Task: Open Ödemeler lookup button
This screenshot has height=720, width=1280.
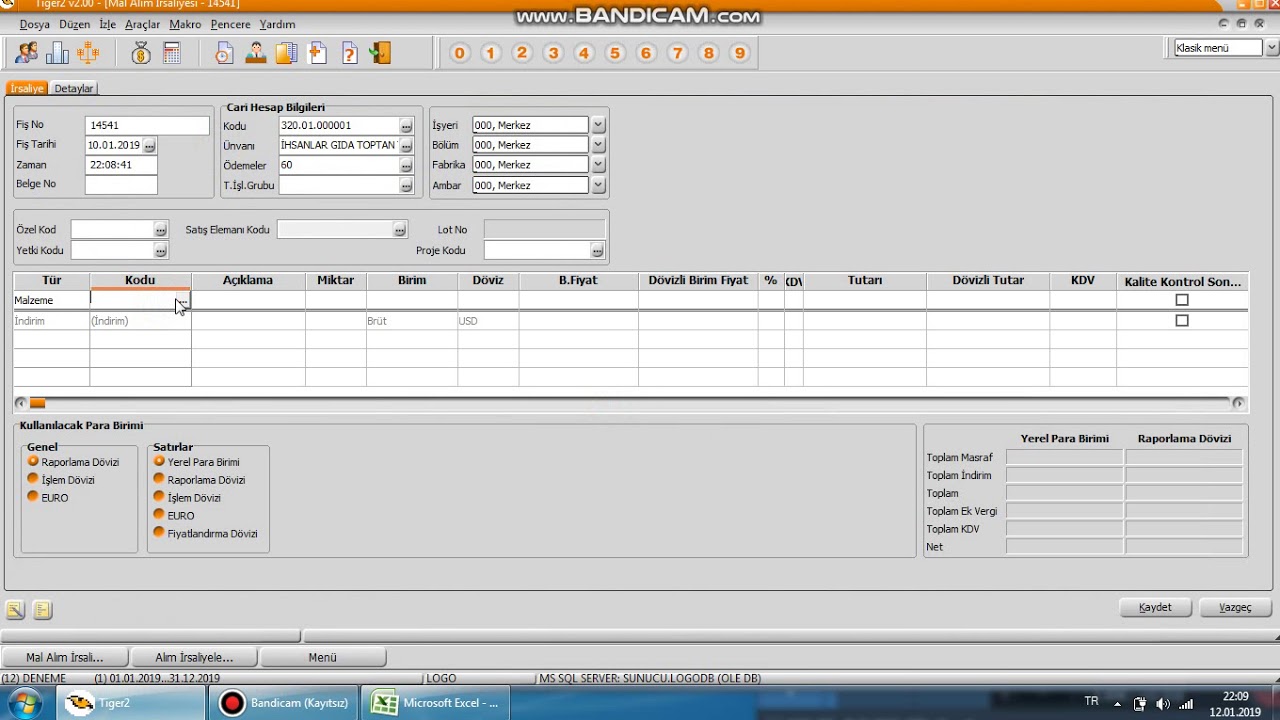Action: 406,166
